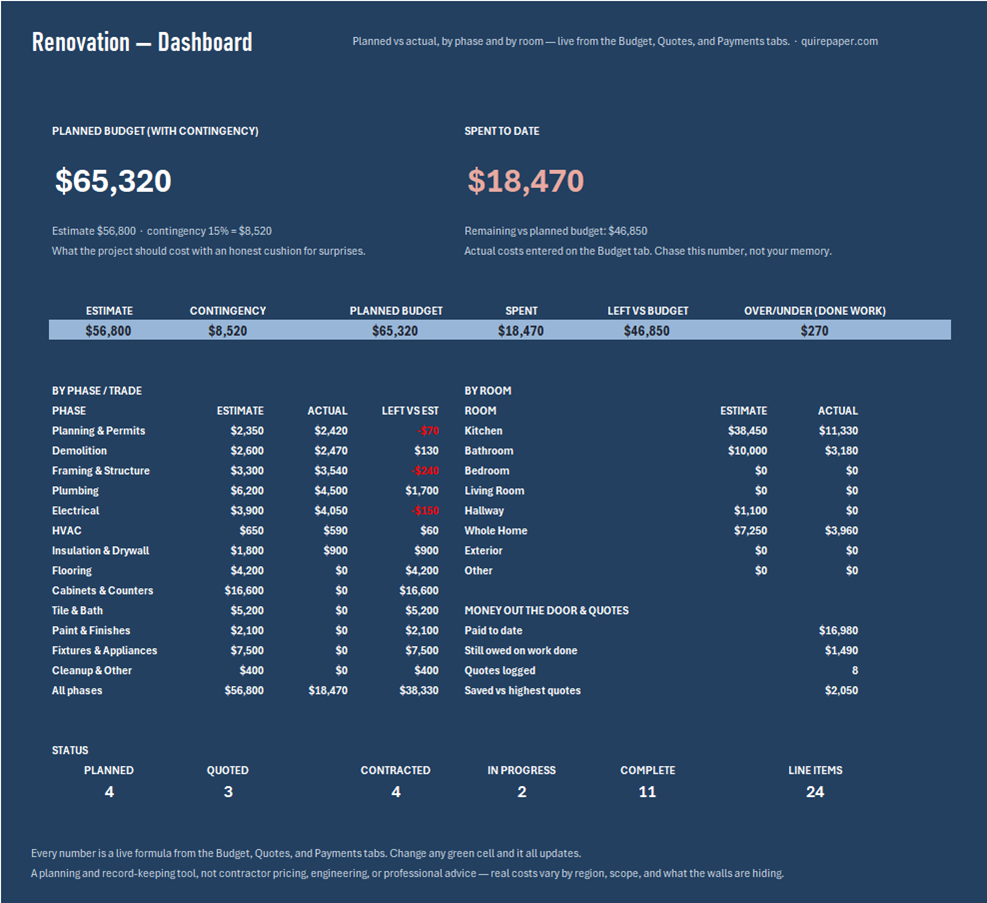Select the Exterior room label
Screen dimensions: 987x903
click(x=483, y=551)
